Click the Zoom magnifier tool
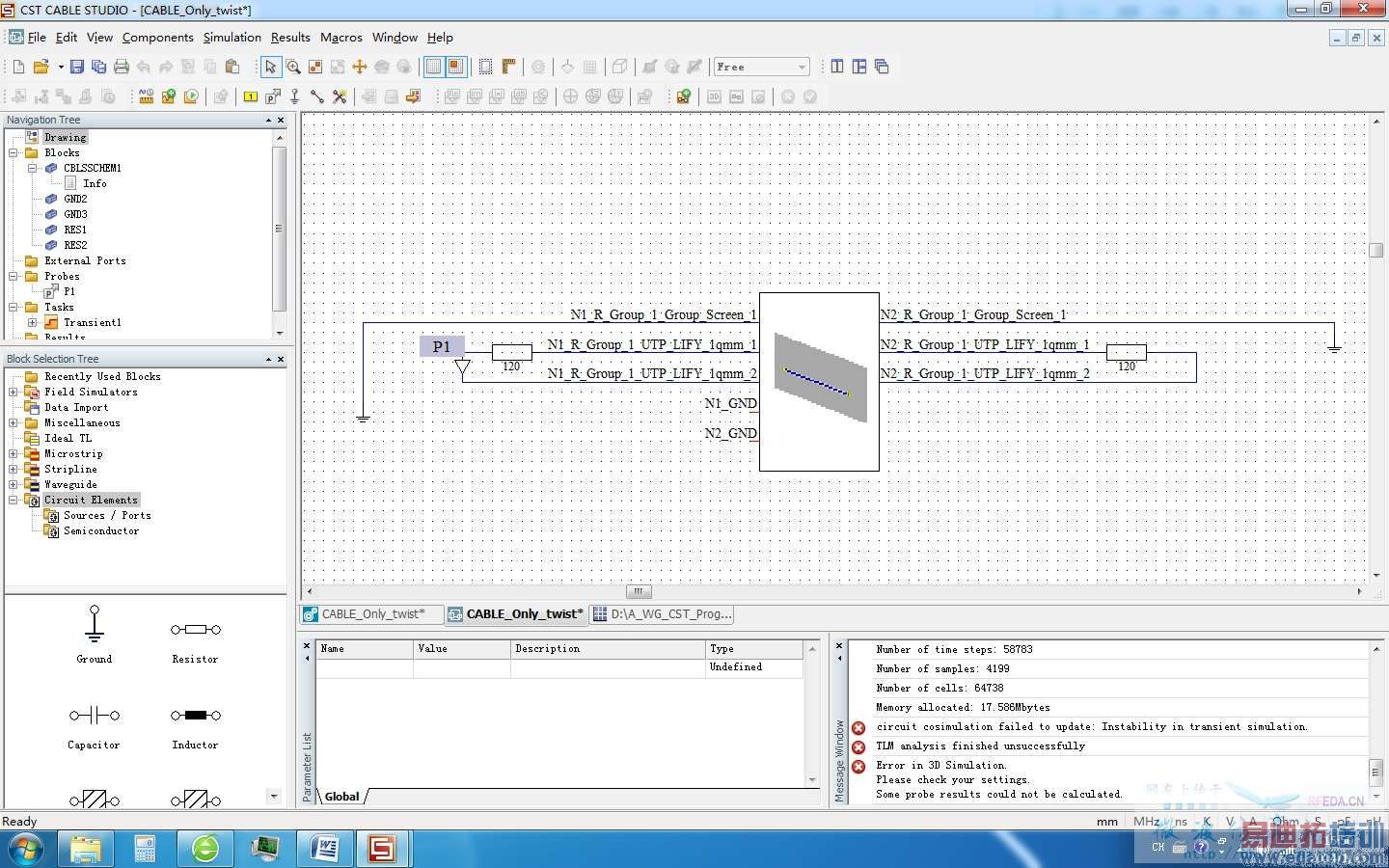Image resolution: width=1389 pixels, height=868 pixels. click(292, 67)
